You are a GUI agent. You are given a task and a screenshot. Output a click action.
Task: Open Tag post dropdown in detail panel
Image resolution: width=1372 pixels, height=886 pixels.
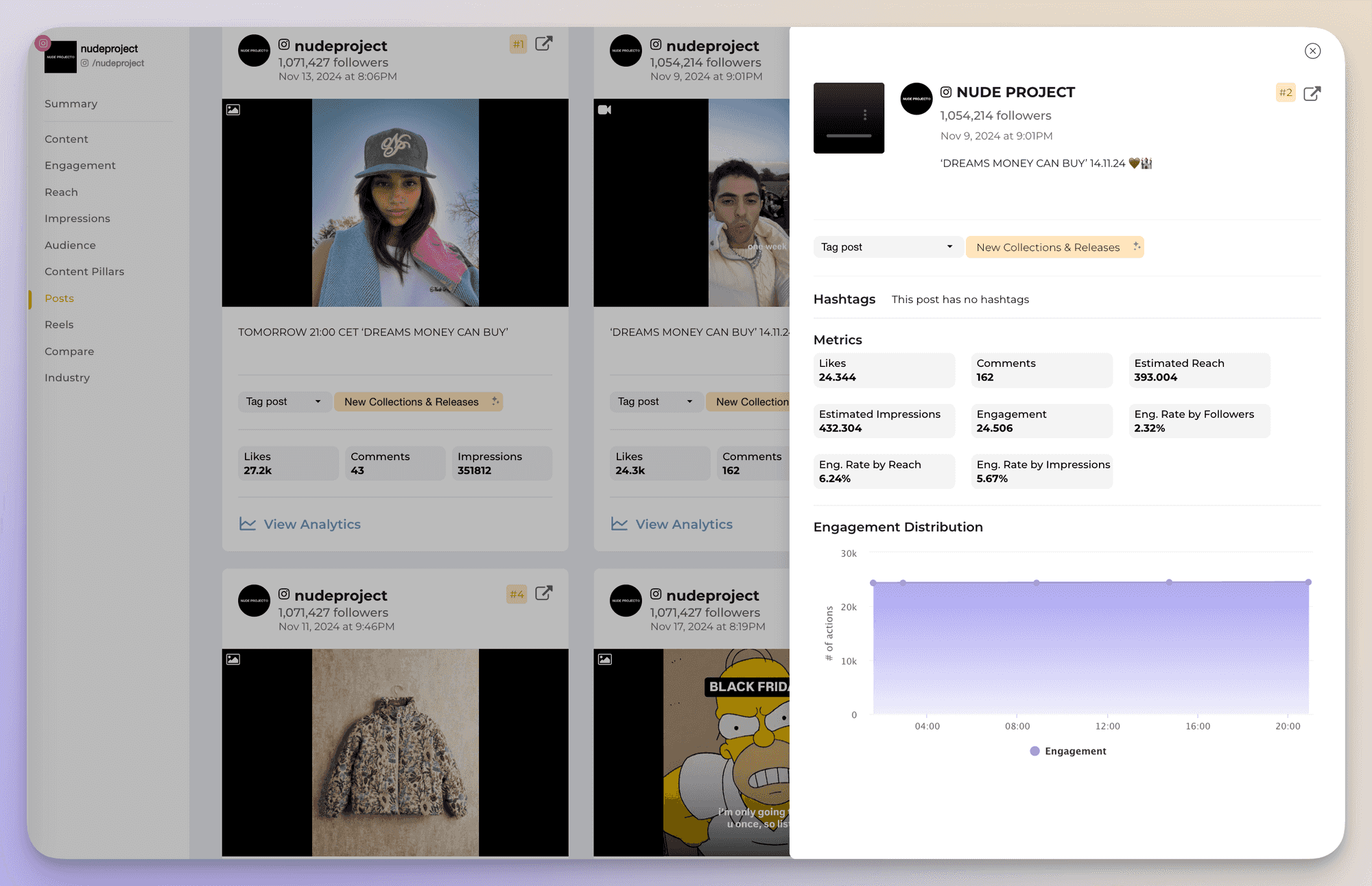tap(887, 247)
